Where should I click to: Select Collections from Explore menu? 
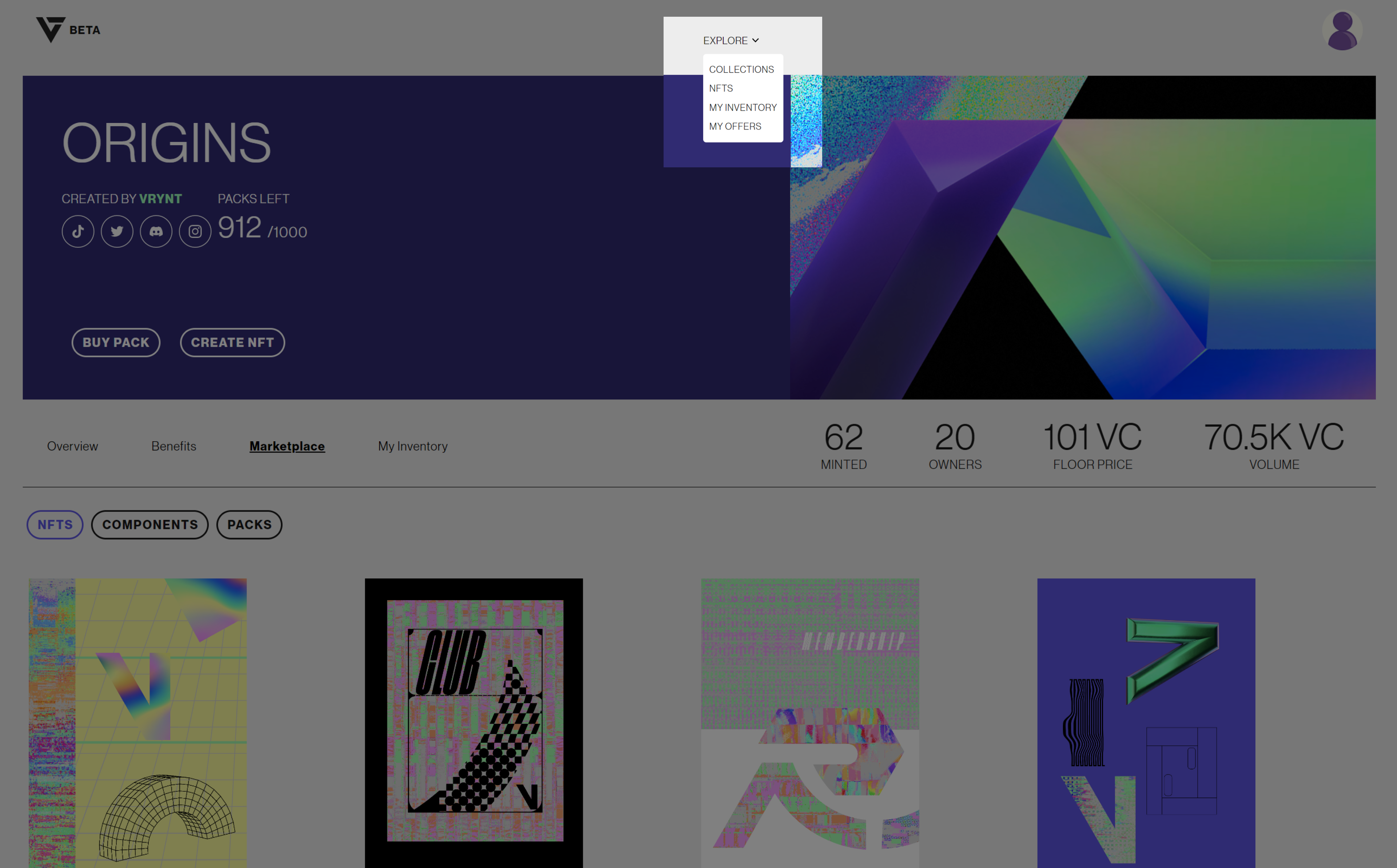[741, 69]
